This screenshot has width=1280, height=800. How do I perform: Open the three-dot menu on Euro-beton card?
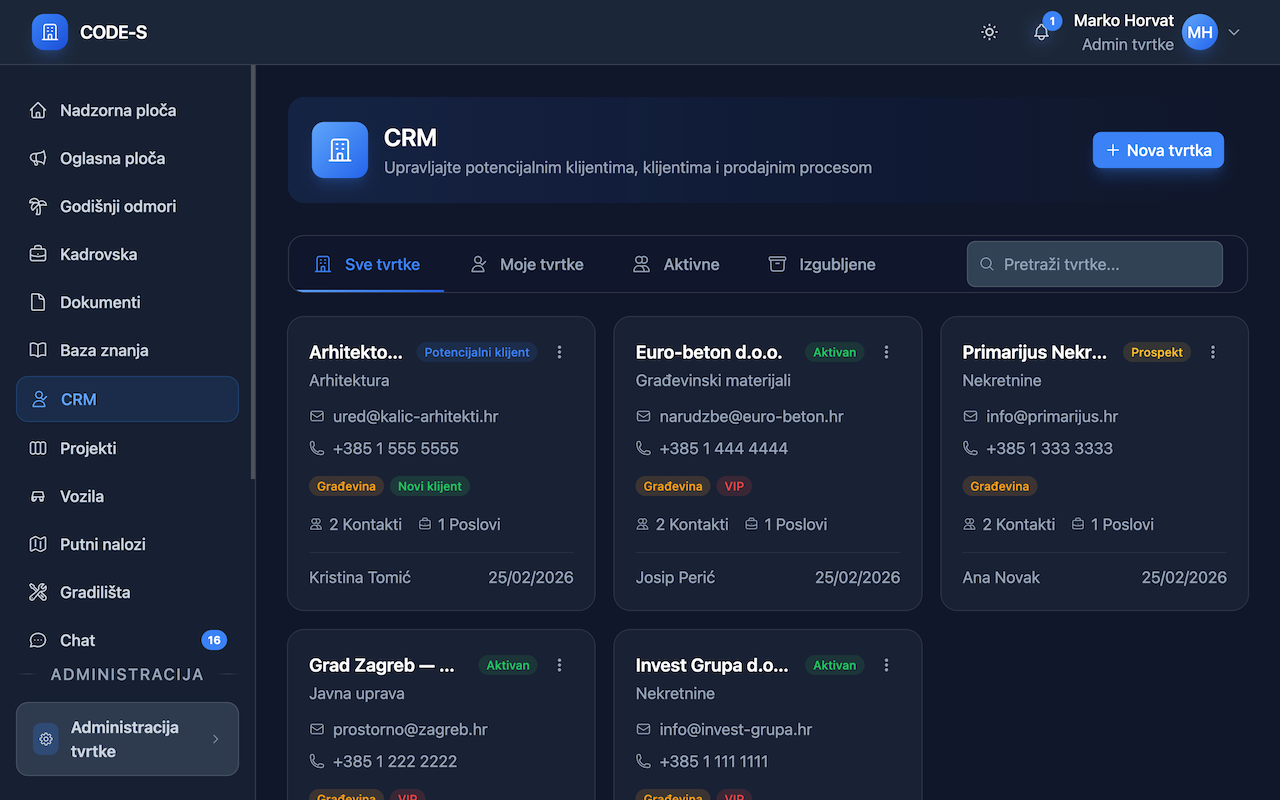[x=886, y=352]
